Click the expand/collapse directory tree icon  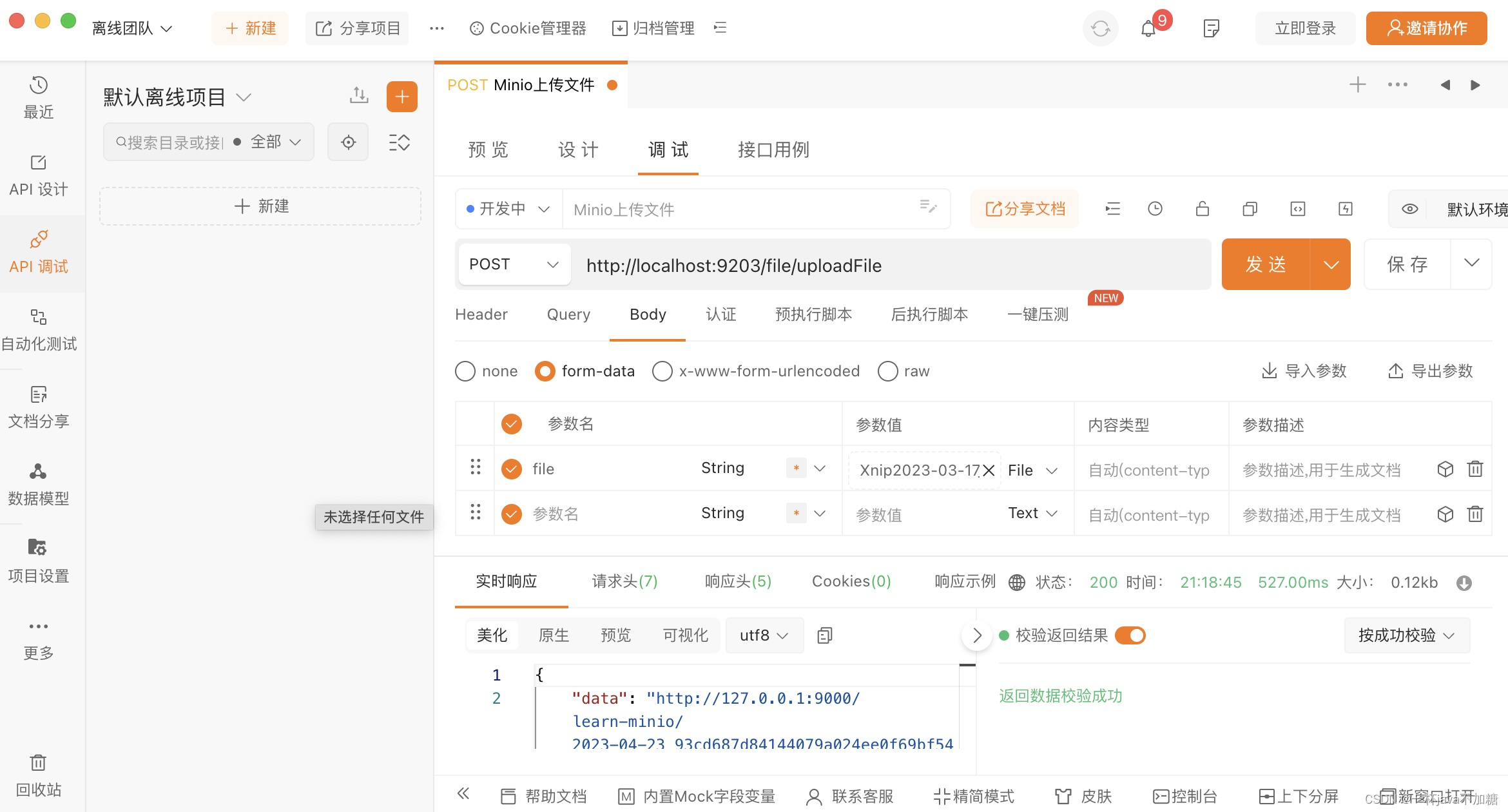coord(400,142)
